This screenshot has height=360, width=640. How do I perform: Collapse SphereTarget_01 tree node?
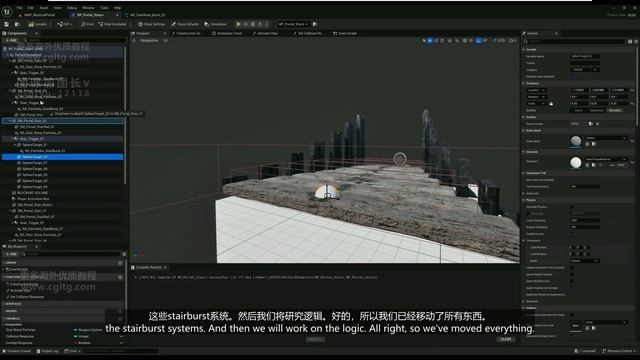15,145
